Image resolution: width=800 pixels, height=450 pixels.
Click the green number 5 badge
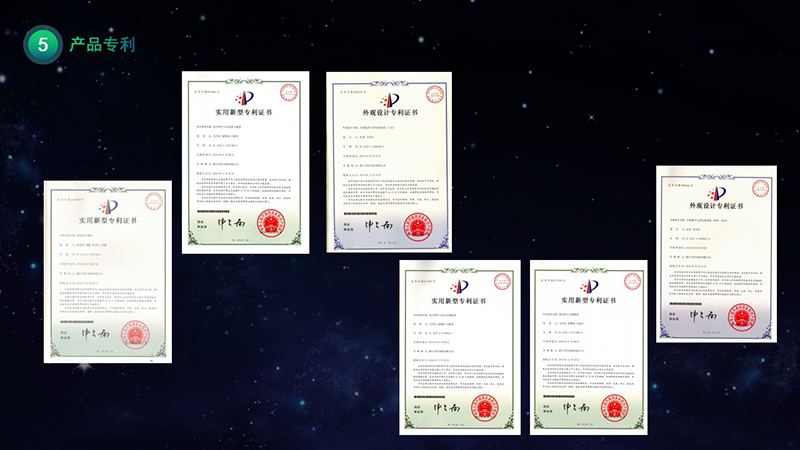(x=41, y=44)
